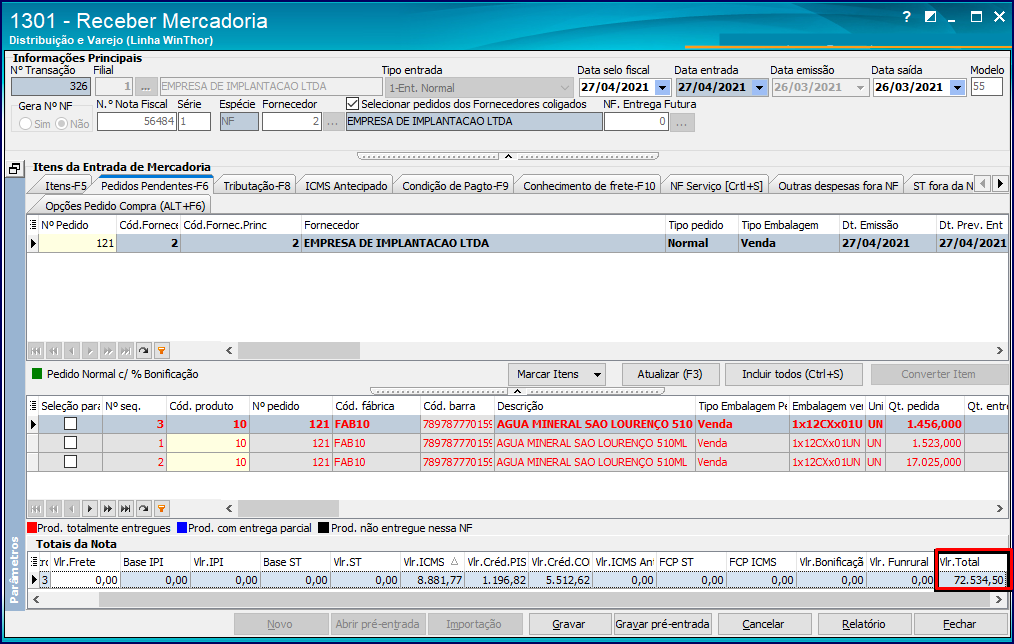Click last-record button in pending orders navigator

click(x=125, y=351)
